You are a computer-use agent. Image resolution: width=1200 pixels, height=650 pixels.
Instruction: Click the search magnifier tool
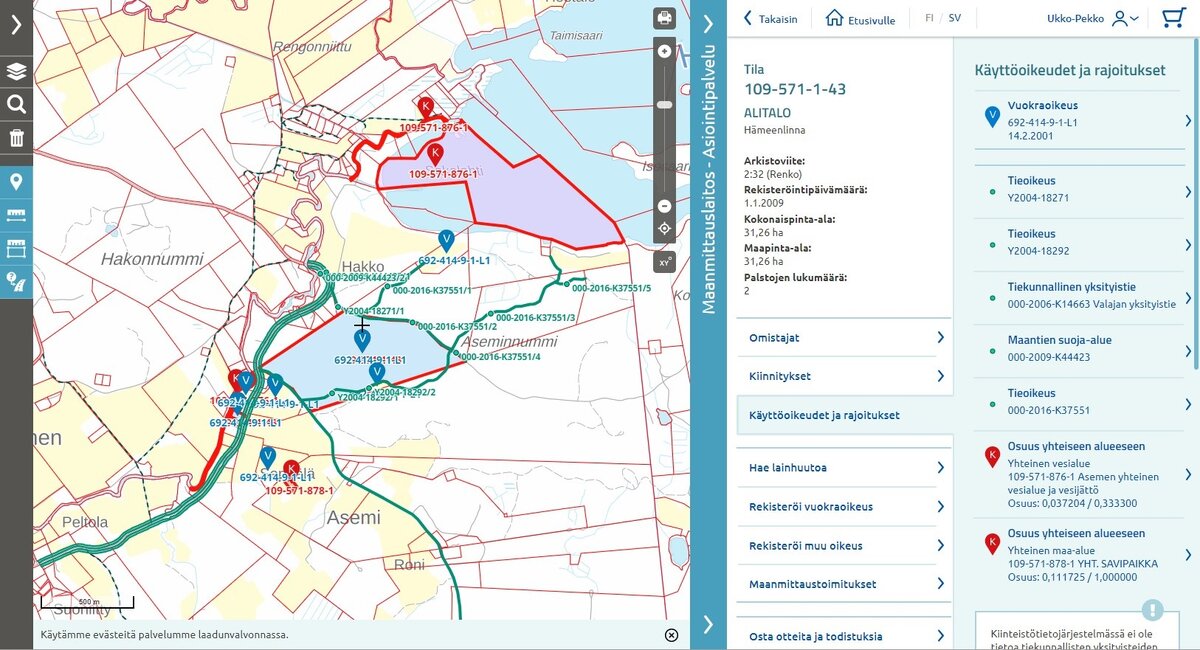point(16,104)
